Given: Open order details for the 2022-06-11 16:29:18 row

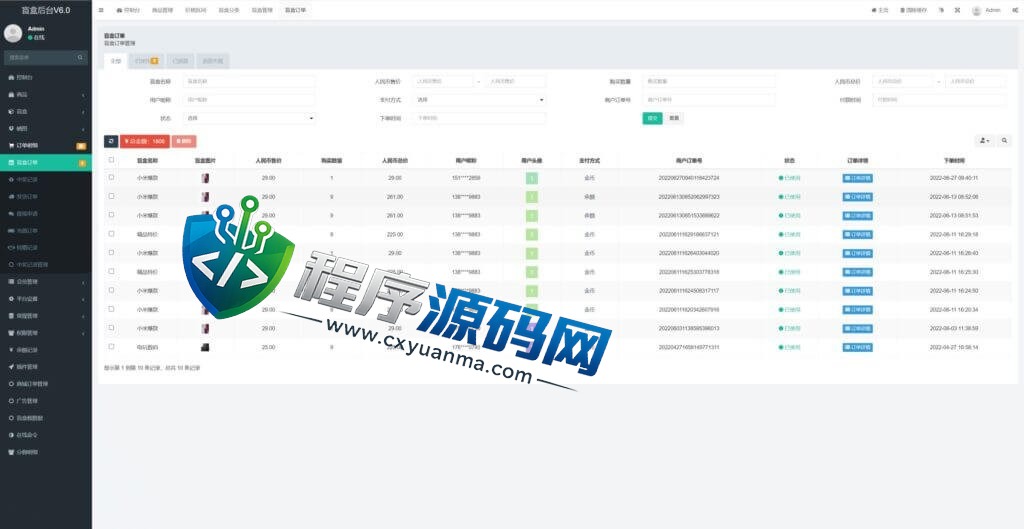Looking at the screenshot, I should (857, 234).
